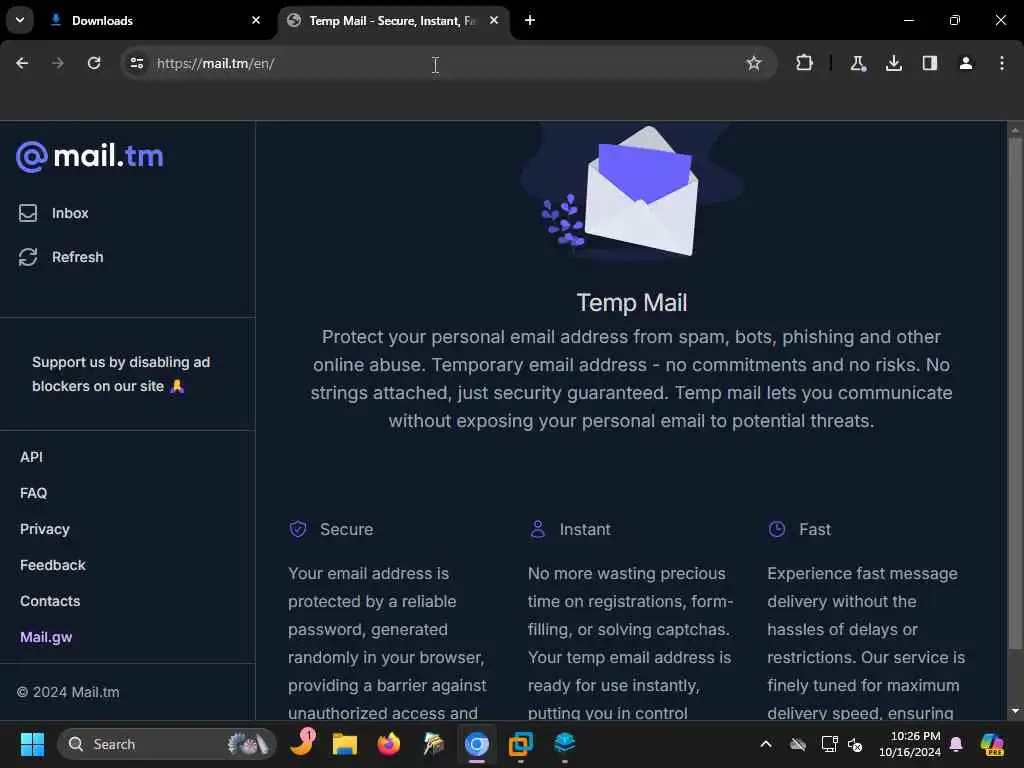This screenshot has width=1024, height=768.
Task: Open the browser profile icon
Action: coord(965,63)
